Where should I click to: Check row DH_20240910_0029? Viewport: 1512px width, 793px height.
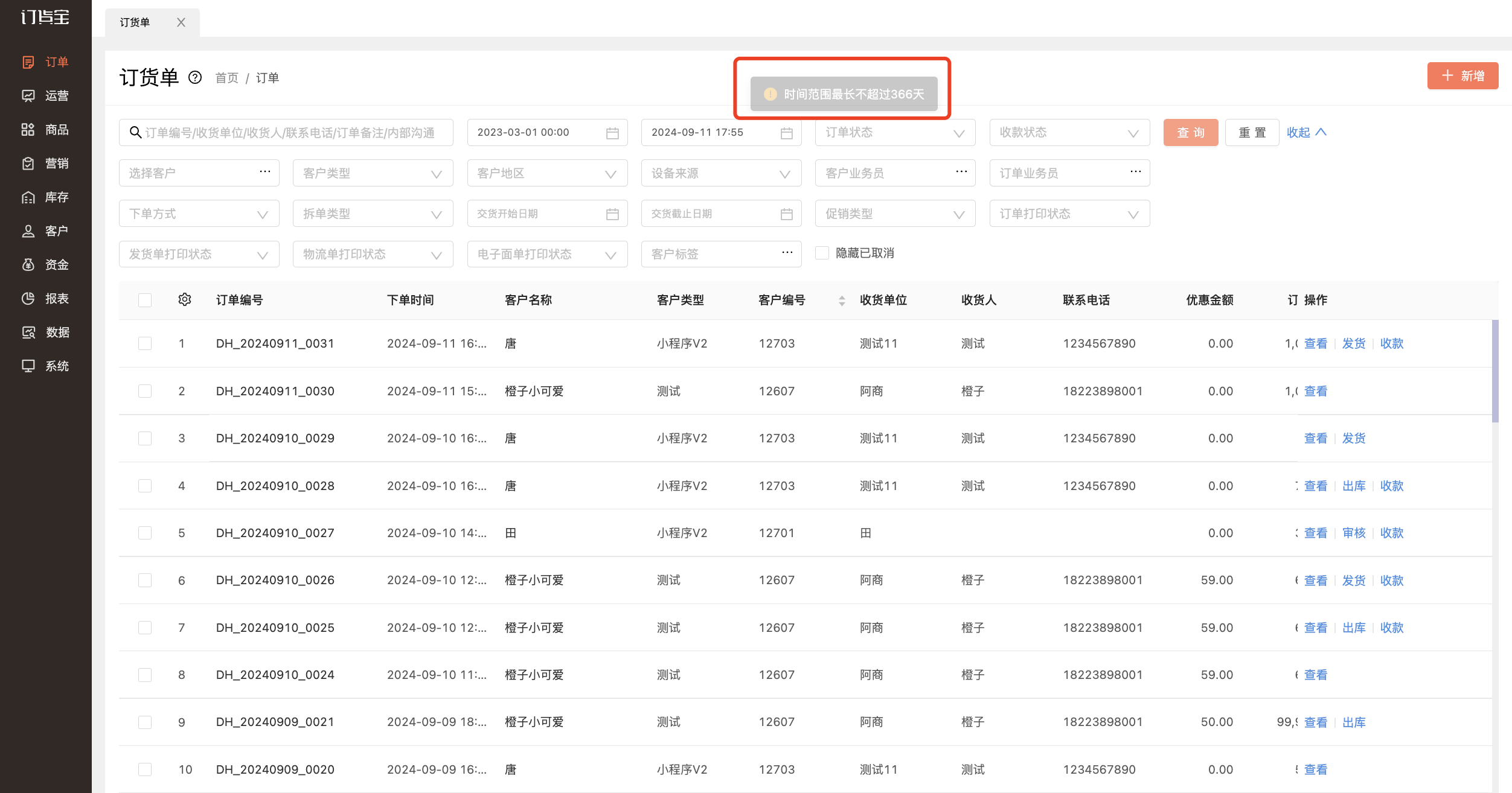coord(145,438)
